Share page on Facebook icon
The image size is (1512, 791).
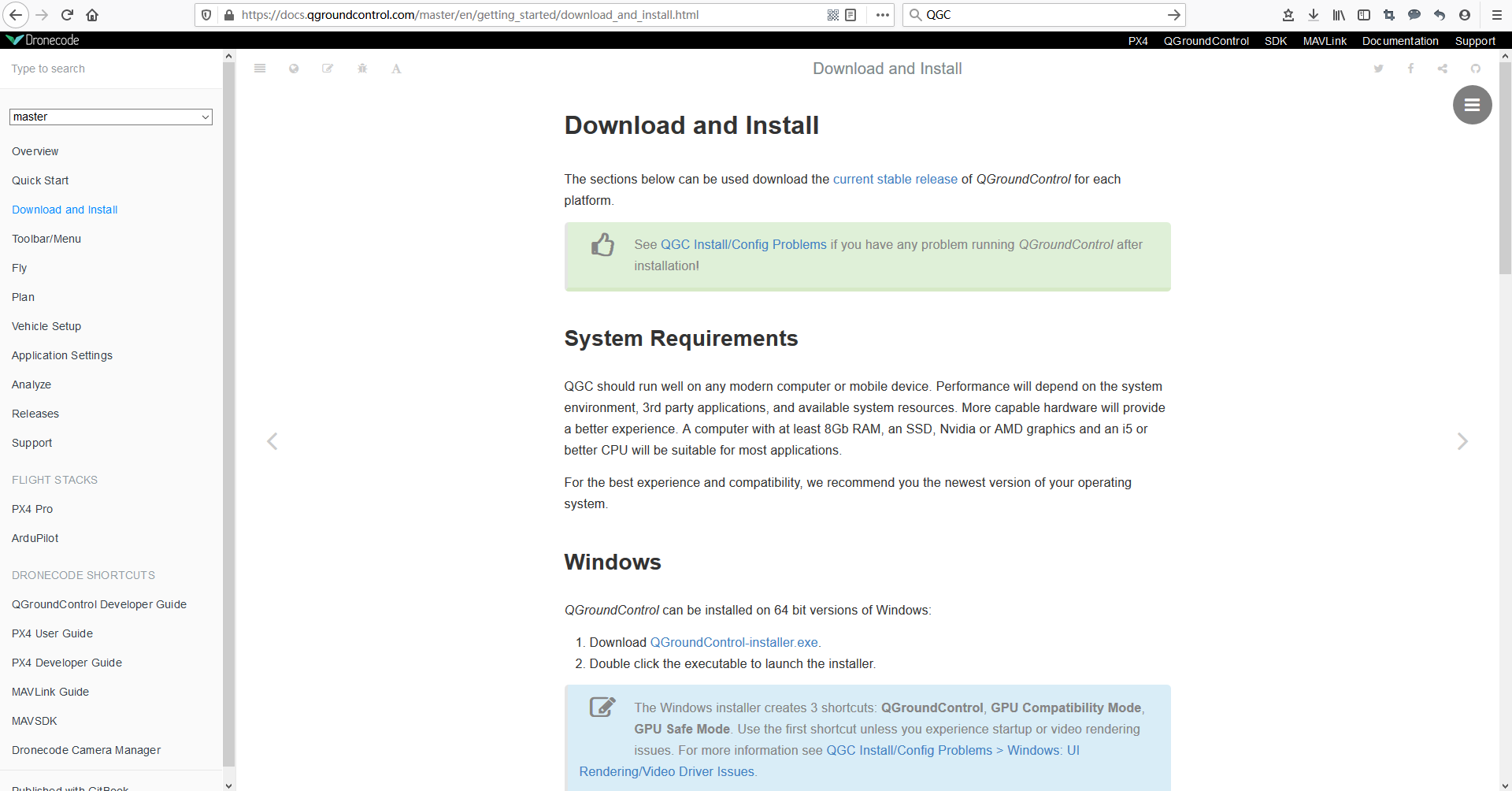(1410, 69)
